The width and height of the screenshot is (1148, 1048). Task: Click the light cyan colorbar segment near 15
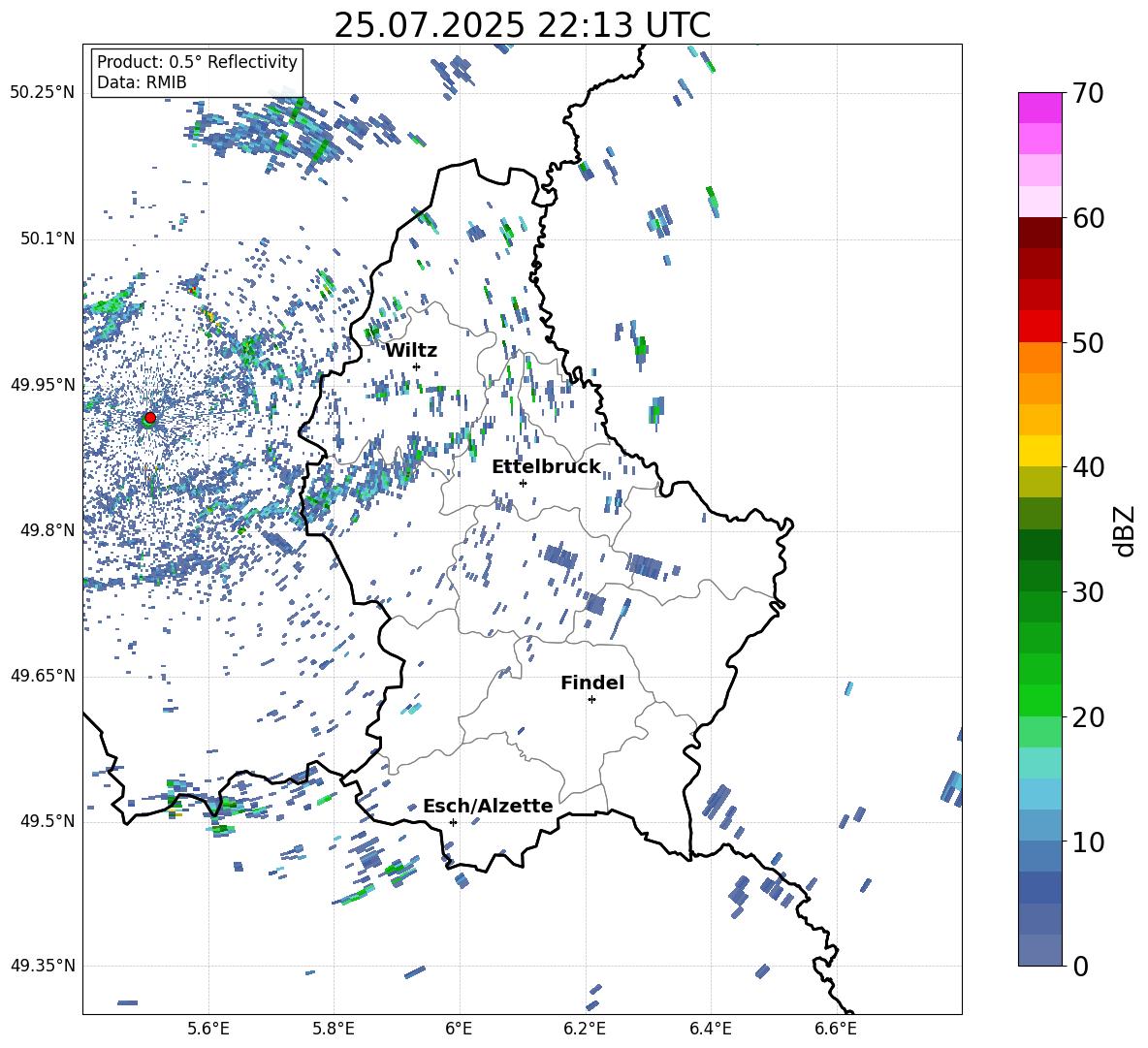pyautogui.click(x=1039, y=763)
